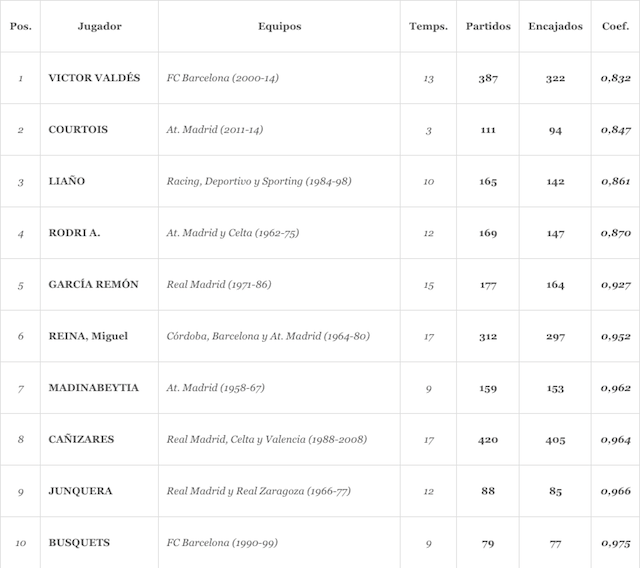Click the Coef. column header
Viewport: 640px width, 568px height.
click(616, 26)
